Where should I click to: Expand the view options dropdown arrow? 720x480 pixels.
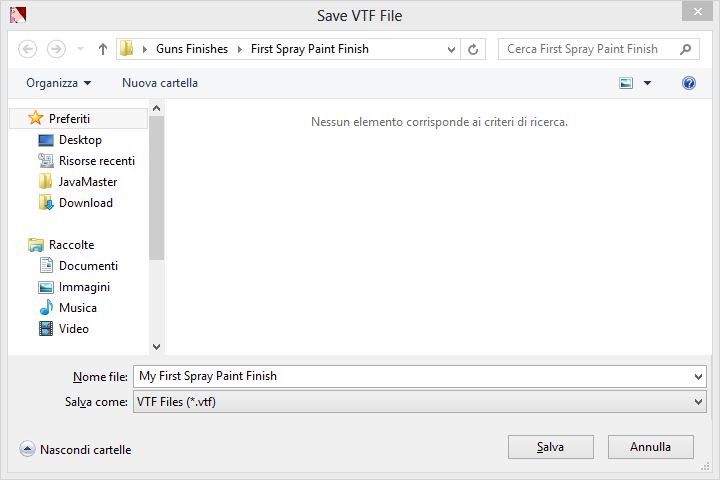click(x=648, y=83)
